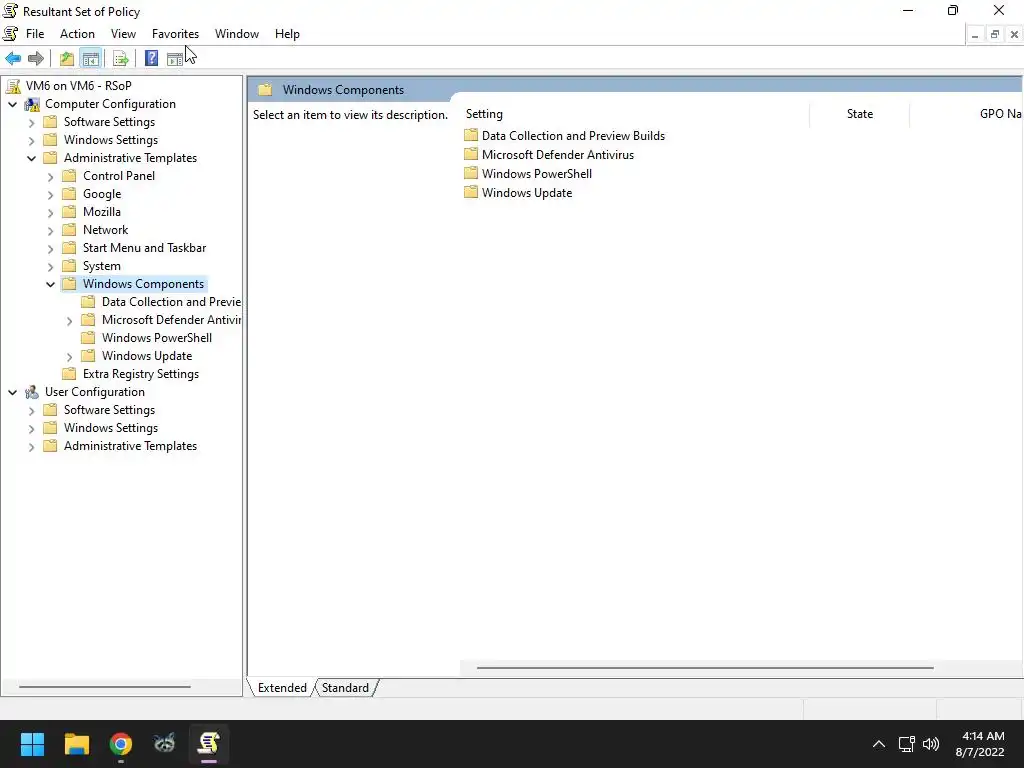The width and height of the screenshot is (1024, 768).
Task: Open File Explorer from taskbar
Action: (x=76, y=744)
